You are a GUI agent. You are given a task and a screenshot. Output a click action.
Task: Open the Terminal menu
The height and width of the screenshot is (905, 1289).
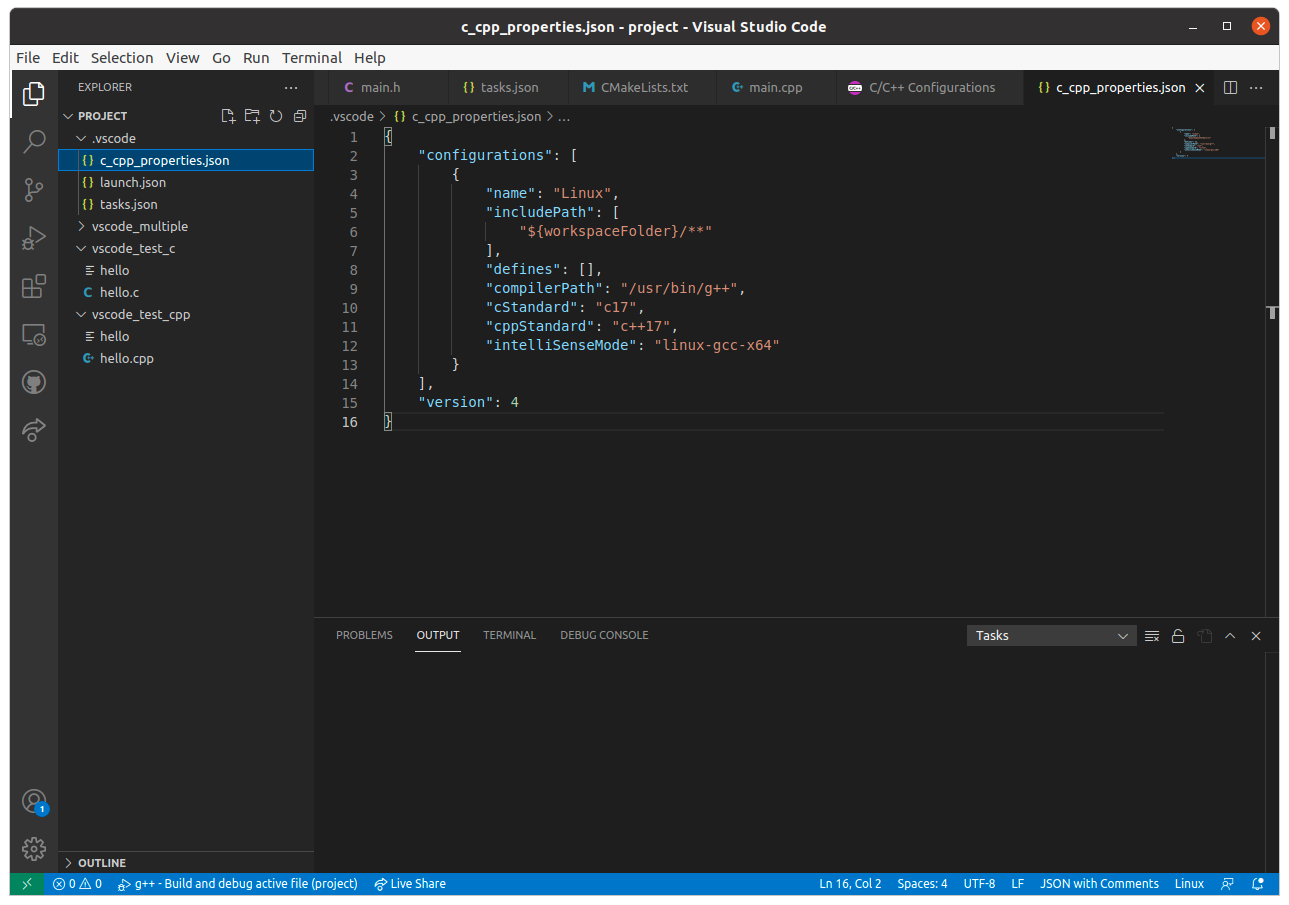point(312,58)
